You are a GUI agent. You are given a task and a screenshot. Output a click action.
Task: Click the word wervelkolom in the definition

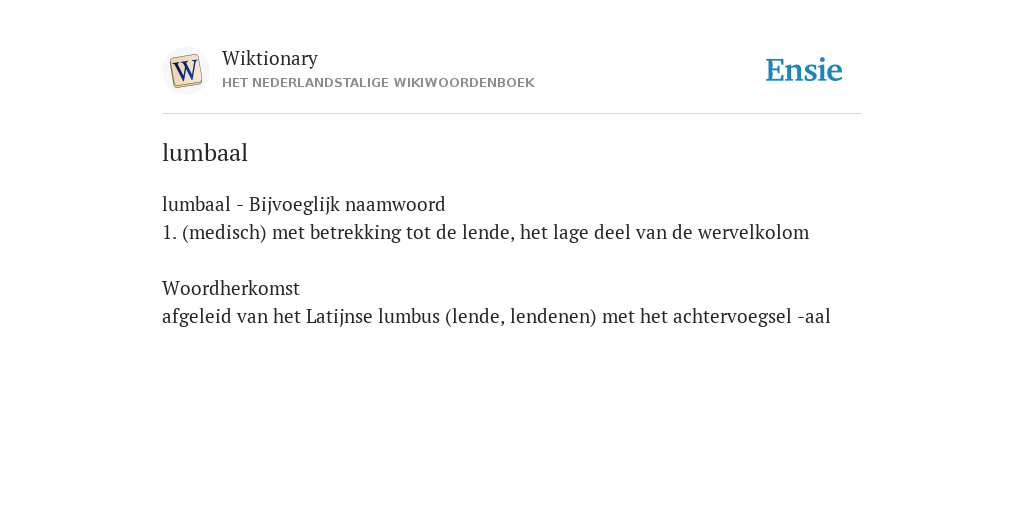point(753,232)
